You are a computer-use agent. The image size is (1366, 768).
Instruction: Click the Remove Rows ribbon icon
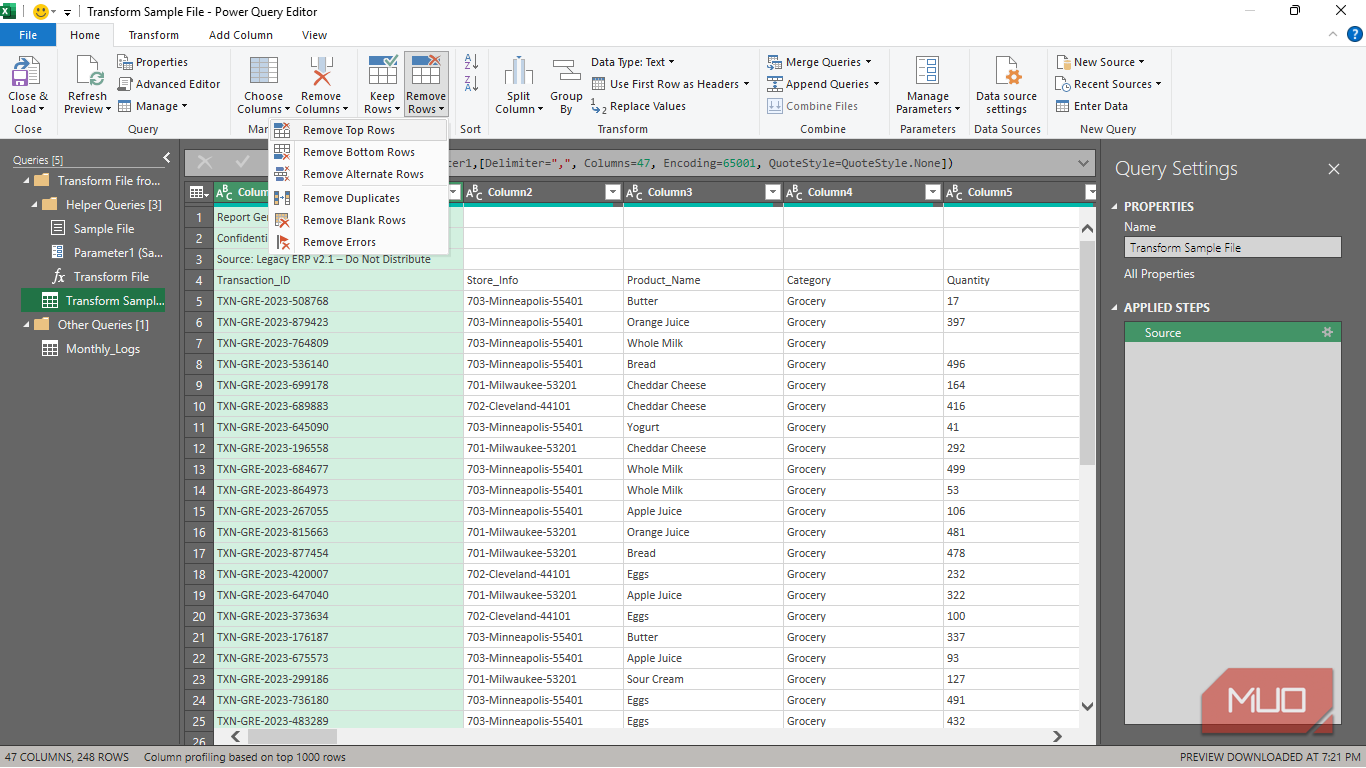[426, 72]
